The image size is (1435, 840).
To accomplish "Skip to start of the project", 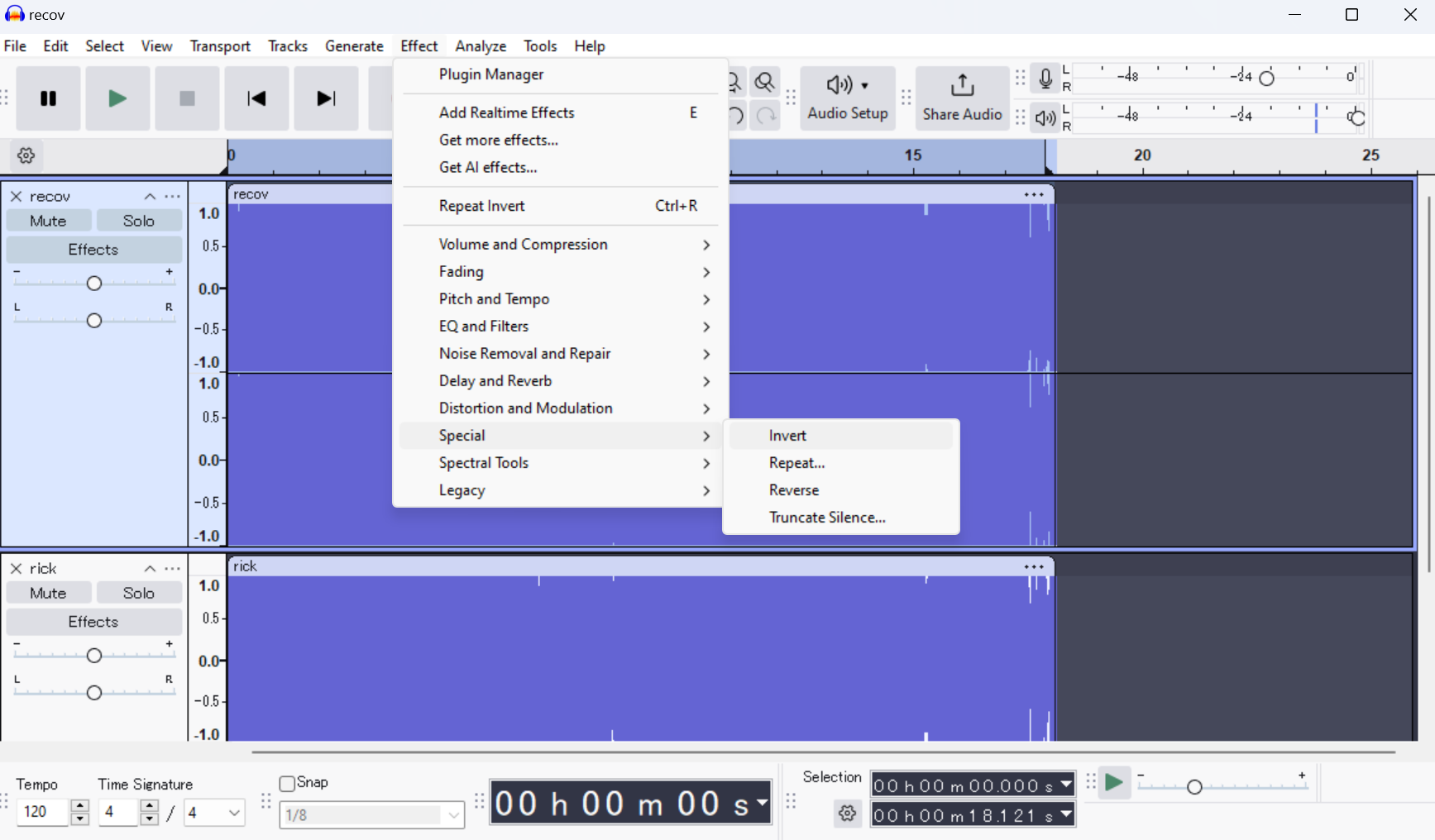I will (256, 99).
